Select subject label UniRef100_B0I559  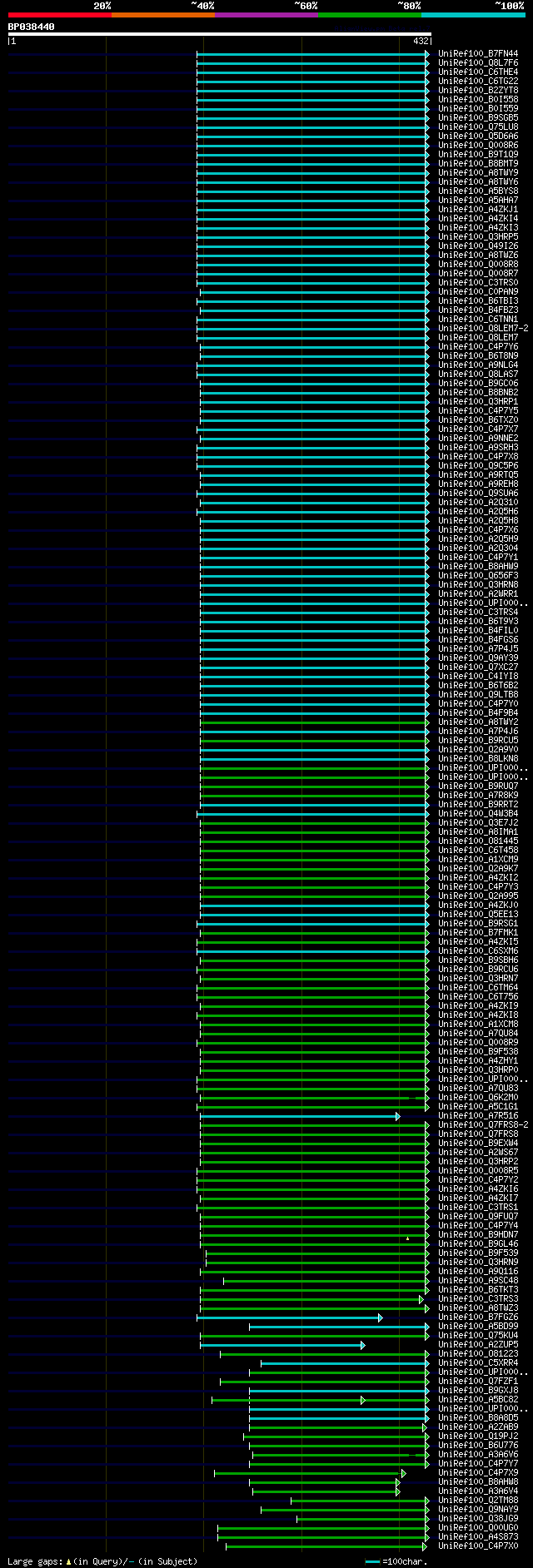[478, 109]
